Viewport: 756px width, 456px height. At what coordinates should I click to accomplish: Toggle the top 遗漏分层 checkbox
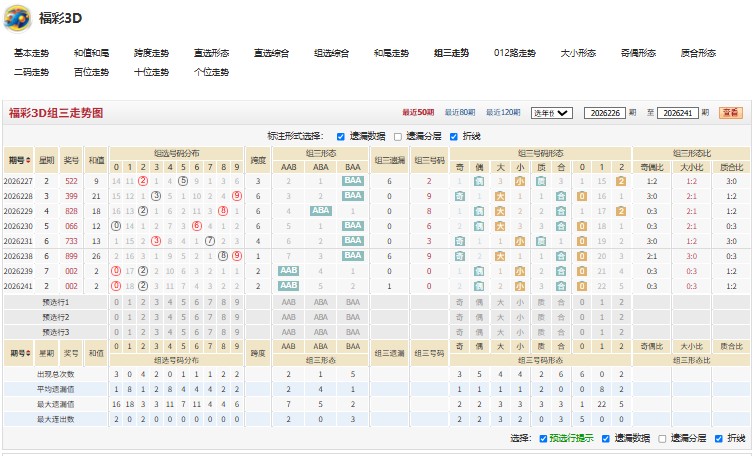398,137
